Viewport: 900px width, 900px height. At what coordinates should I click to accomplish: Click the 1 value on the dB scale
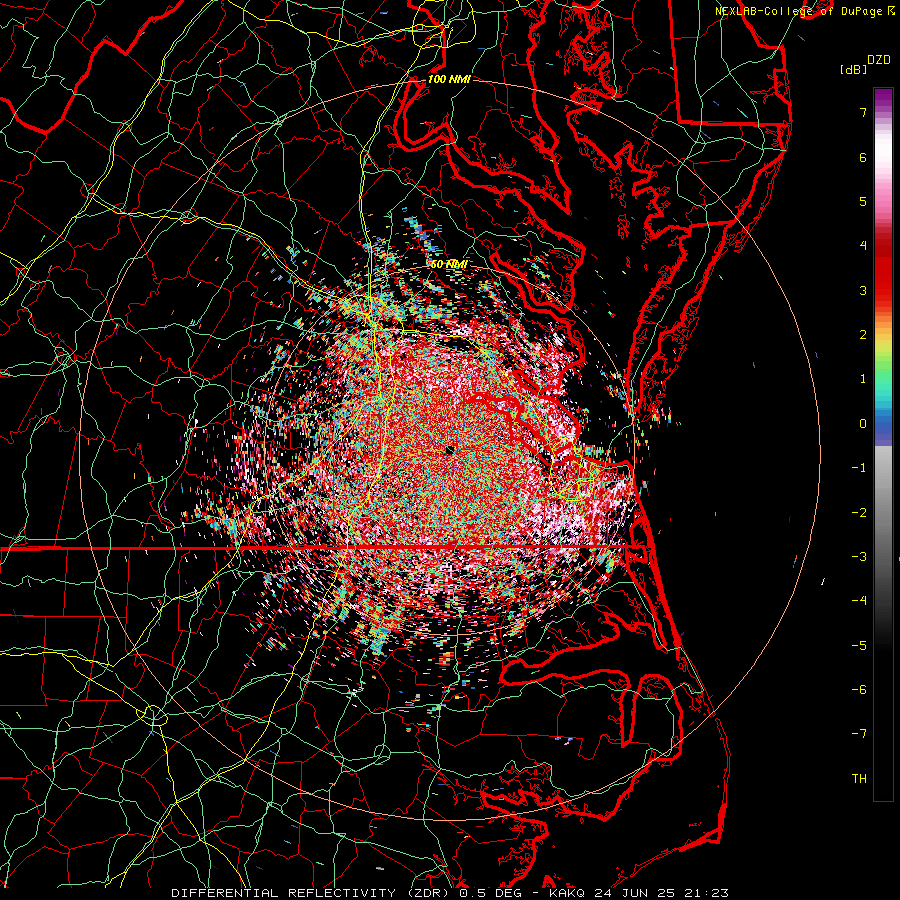pyautogui.click(x=863, y=379)
